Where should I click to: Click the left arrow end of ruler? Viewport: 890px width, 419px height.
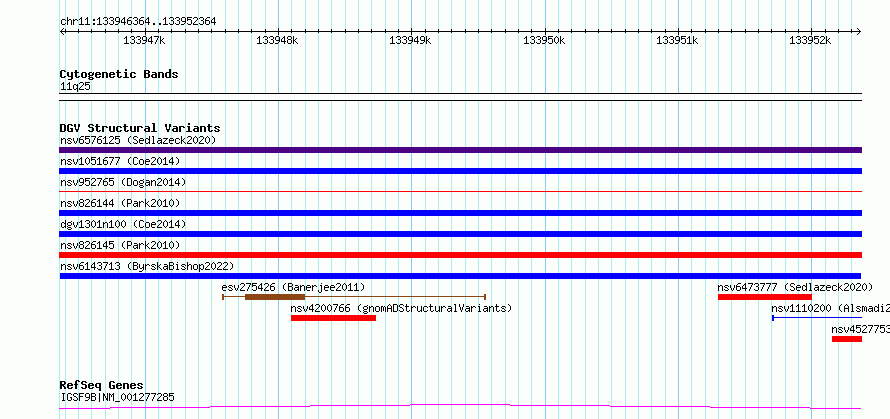(62, 31)
